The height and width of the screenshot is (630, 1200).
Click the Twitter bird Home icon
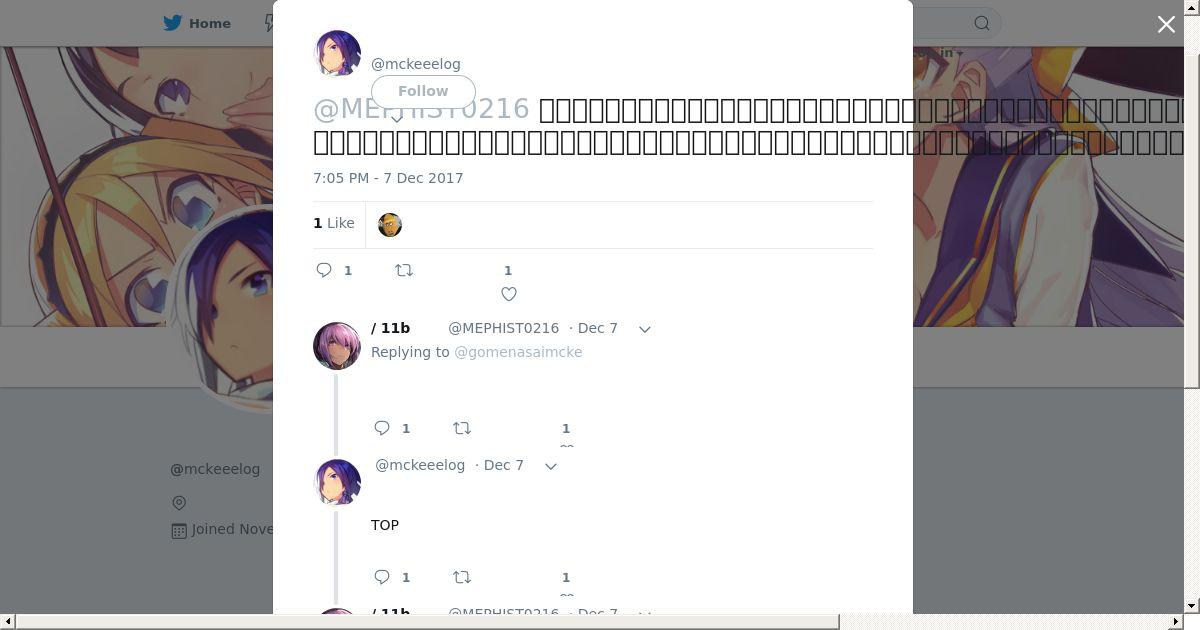pyautogui.click(x=173, y=23)
